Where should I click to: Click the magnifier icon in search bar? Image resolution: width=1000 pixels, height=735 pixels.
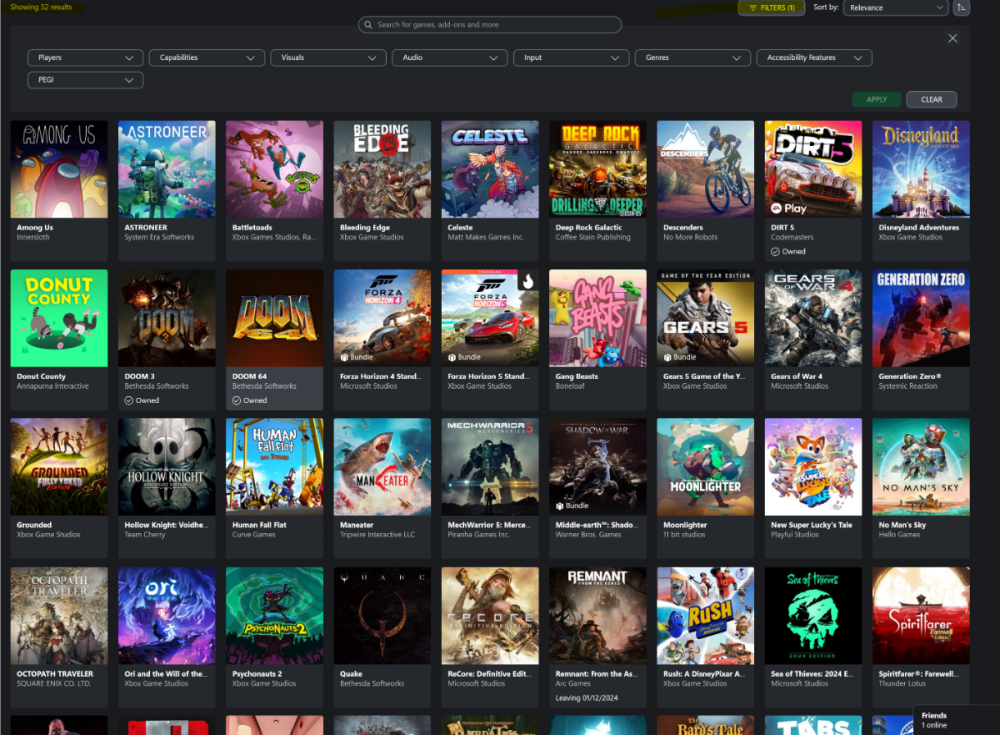point(369,25)
